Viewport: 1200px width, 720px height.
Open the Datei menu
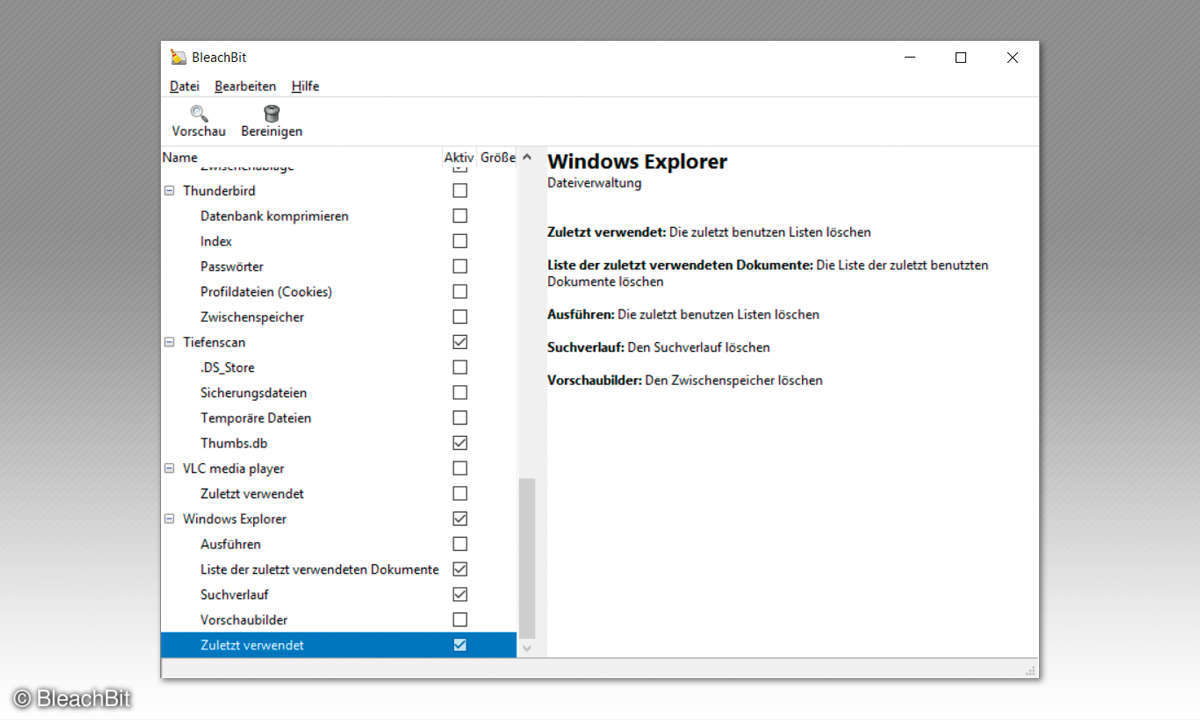[x=184, y=86]
